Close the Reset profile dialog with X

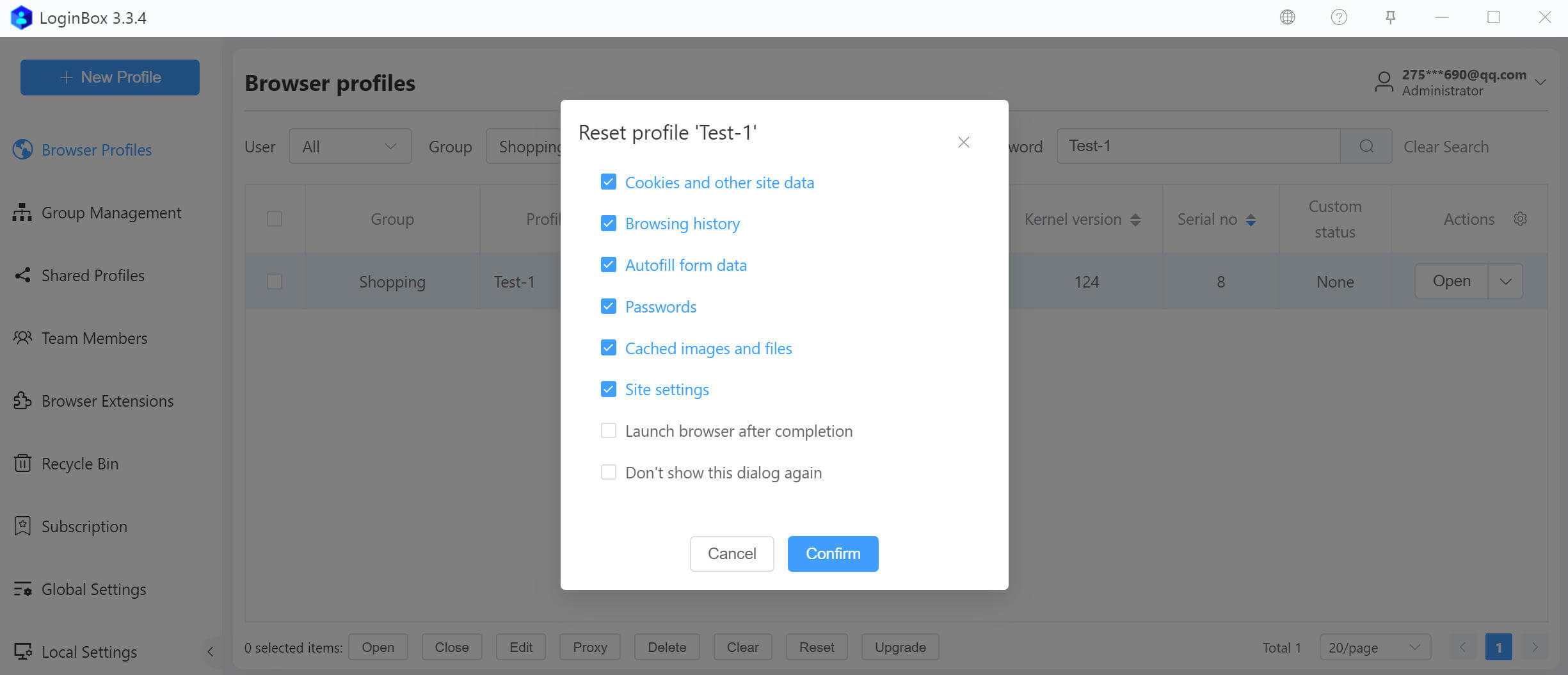pyautogui.click(x=963, y=142)
